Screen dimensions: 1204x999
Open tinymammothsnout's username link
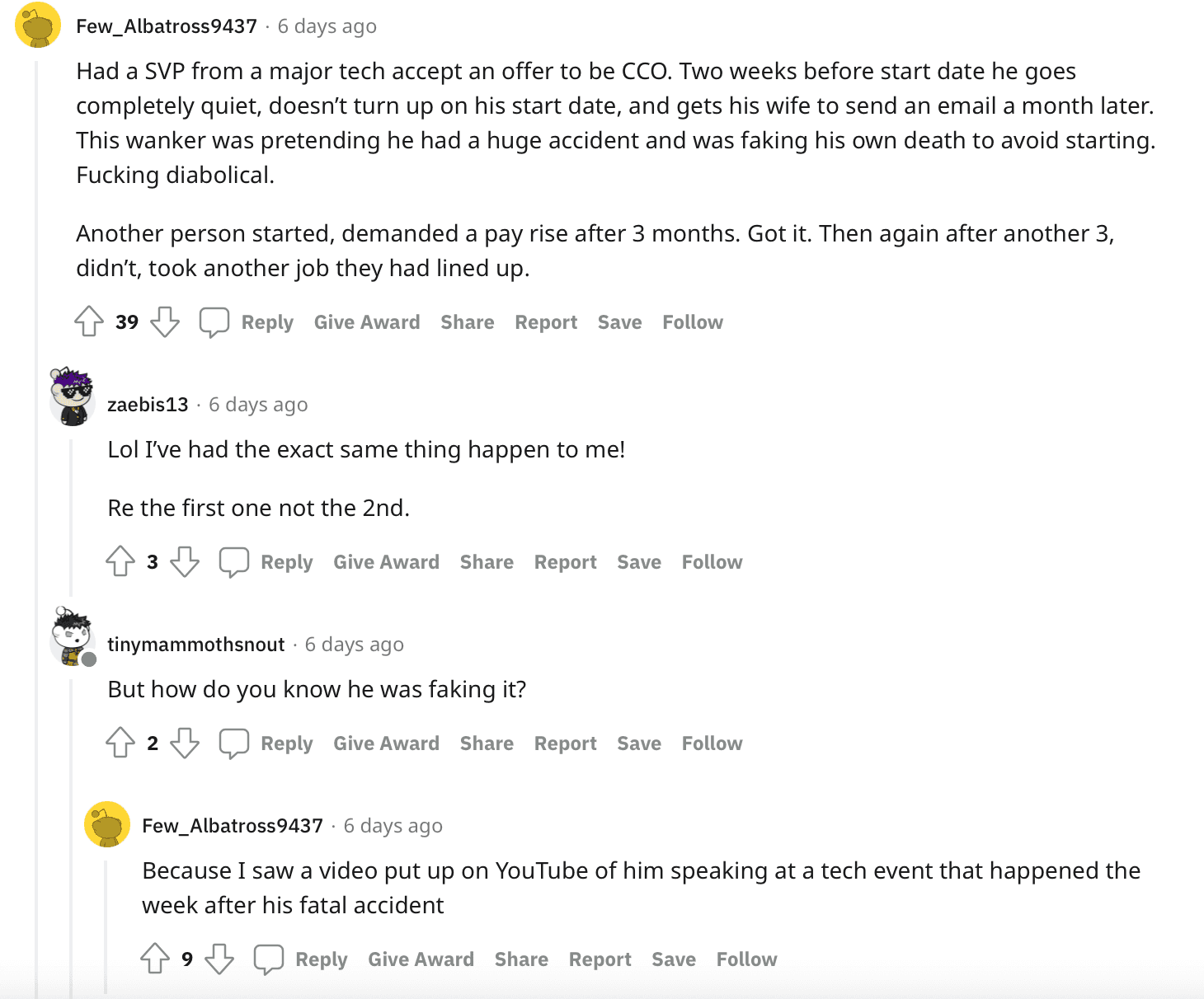[x=195, y=645]
